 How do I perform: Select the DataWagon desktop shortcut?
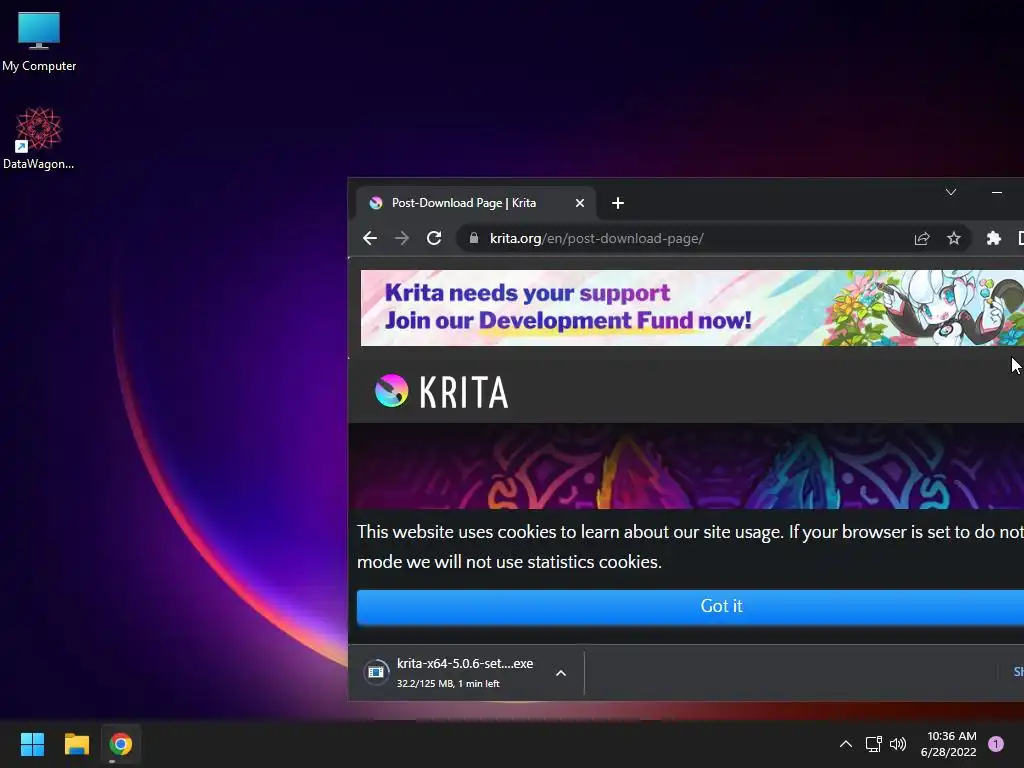39,138
